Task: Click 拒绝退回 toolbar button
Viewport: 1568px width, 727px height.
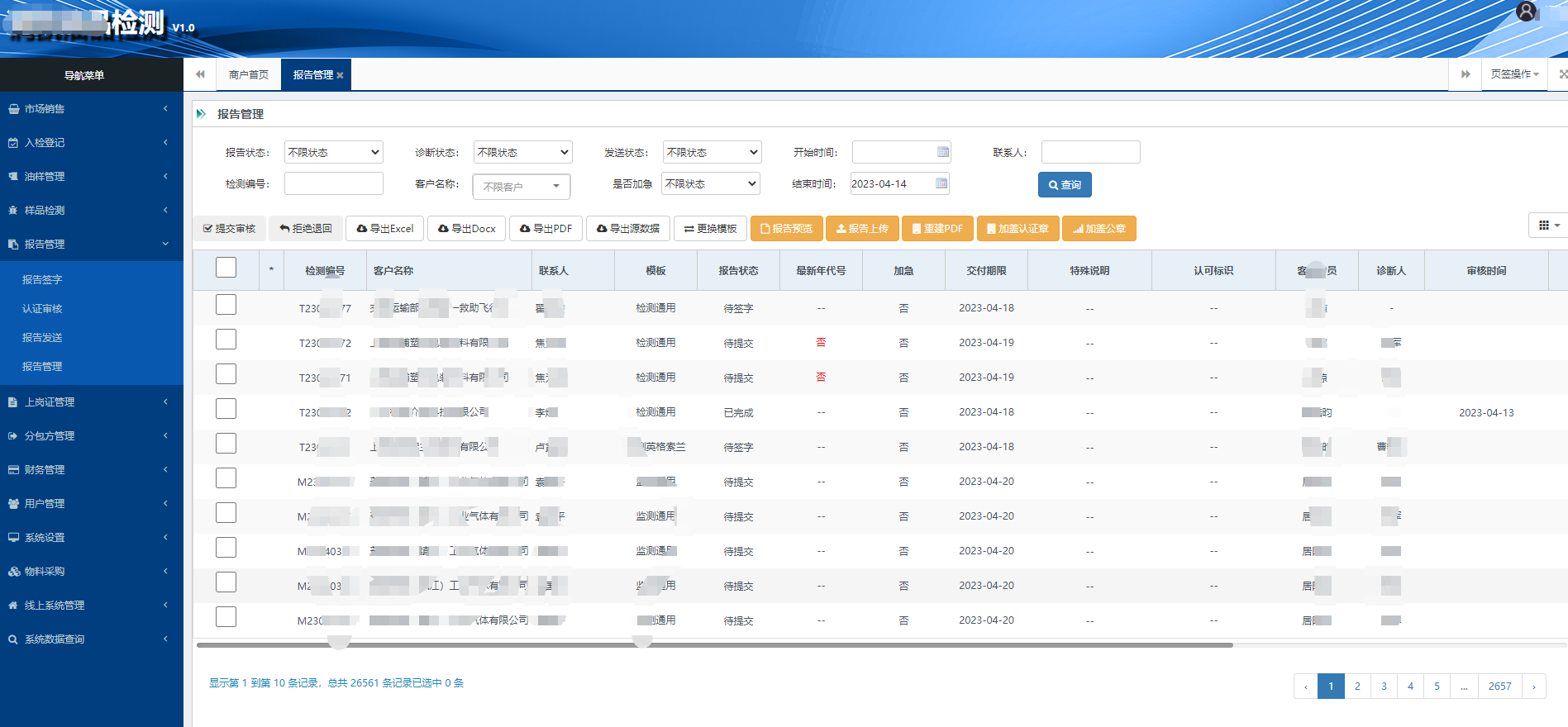Action: pyautogui.click(x=306, y=229)
